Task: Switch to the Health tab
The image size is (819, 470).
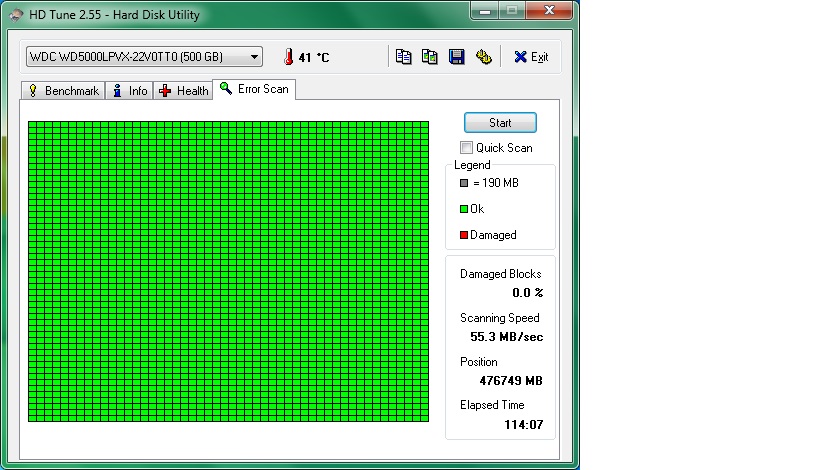Action: coord(183,91)
